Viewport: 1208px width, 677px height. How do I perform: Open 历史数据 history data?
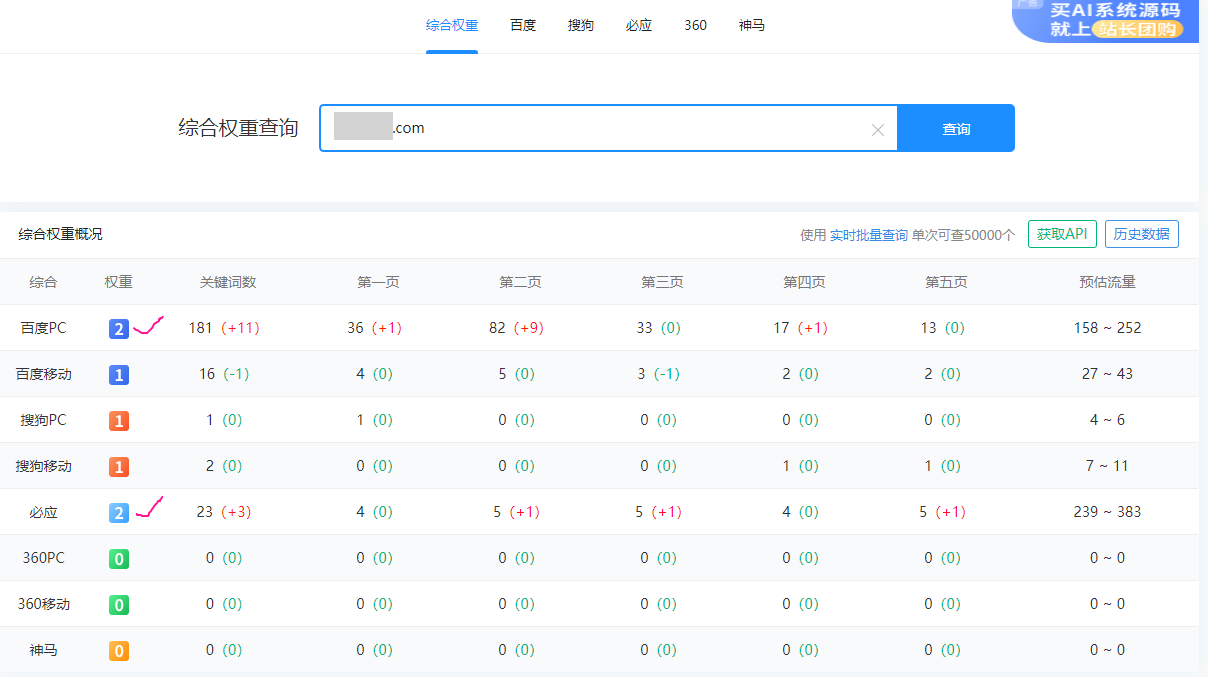point(1141,234)
